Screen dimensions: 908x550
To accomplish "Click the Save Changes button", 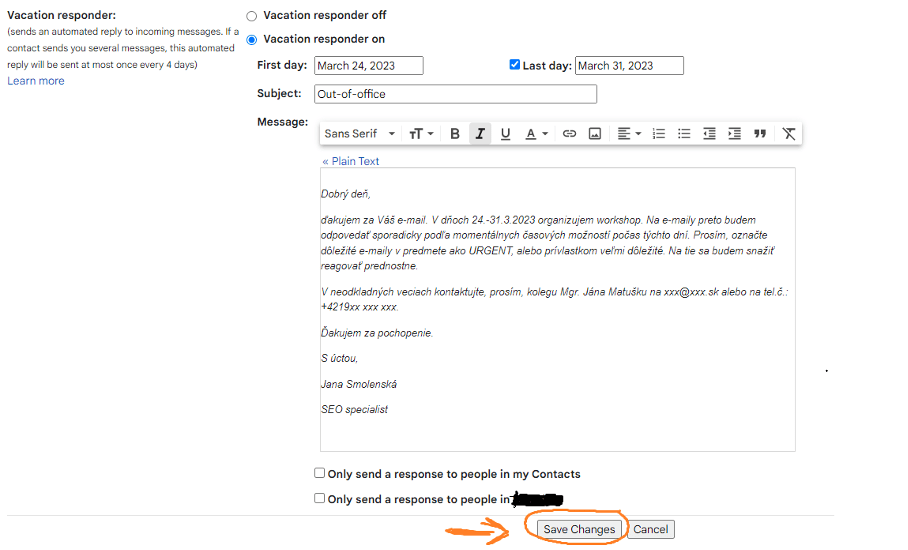I will tap(579, 529).
